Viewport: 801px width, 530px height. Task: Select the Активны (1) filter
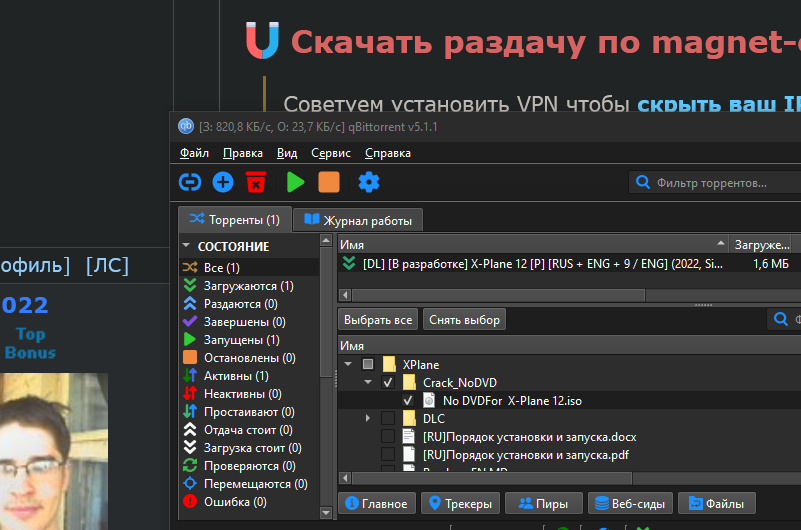(249, 376)
